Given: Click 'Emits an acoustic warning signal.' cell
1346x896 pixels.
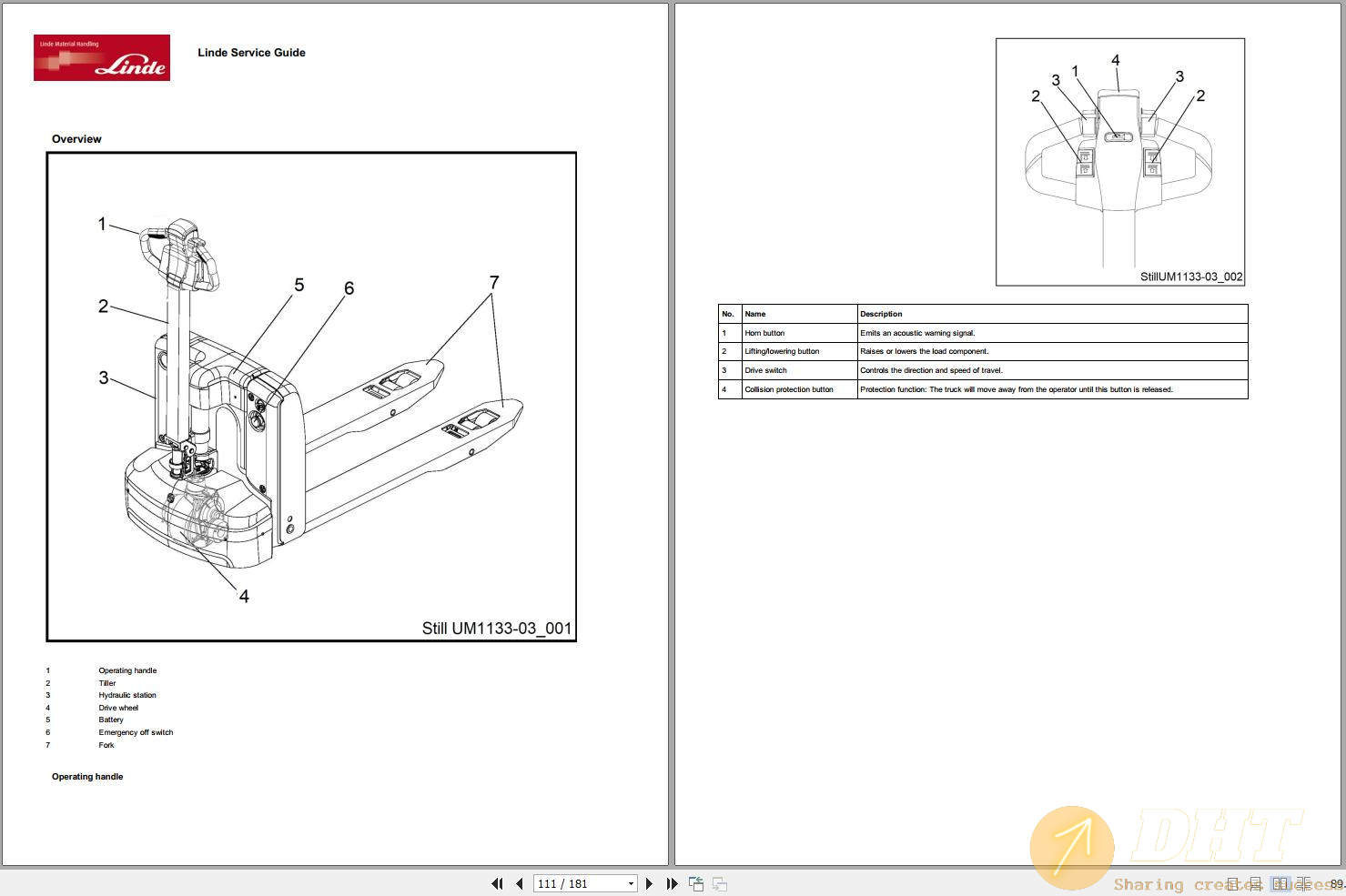Looking at the screenshot, I should click(x=1052, y=333).
